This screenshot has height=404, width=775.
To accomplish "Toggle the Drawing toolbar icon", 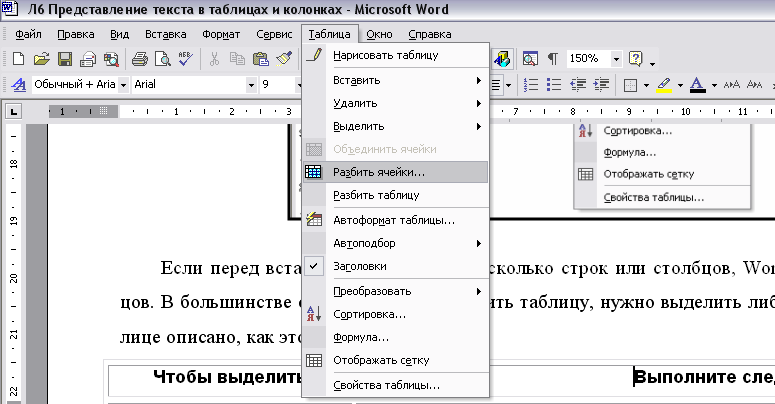I will coord(502,59).
